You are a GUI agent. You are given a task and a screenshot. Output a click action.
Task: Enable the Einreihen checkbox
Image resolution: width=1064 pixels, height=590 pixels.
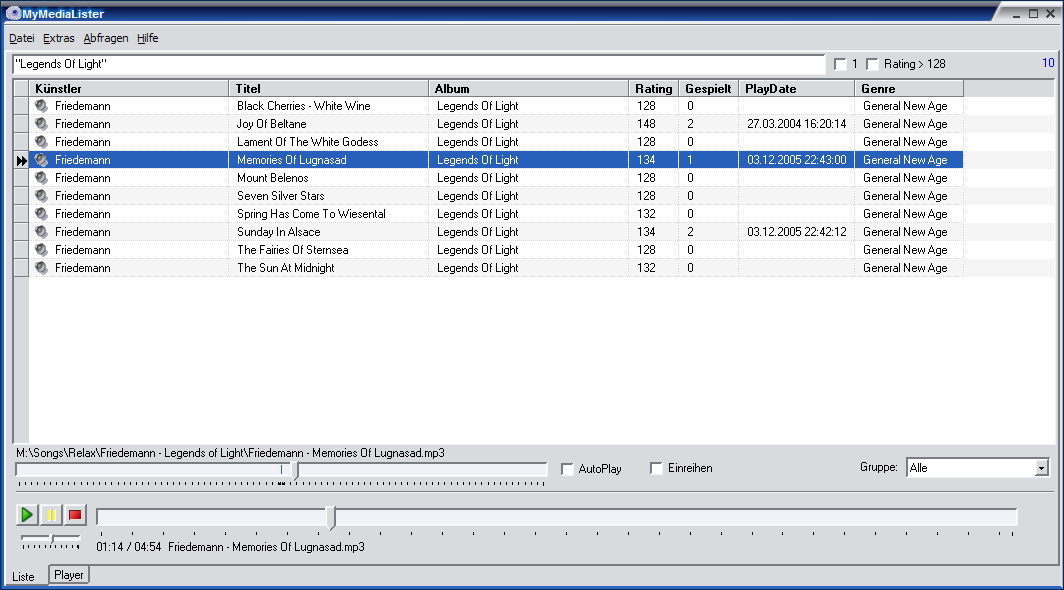[656, 468]
